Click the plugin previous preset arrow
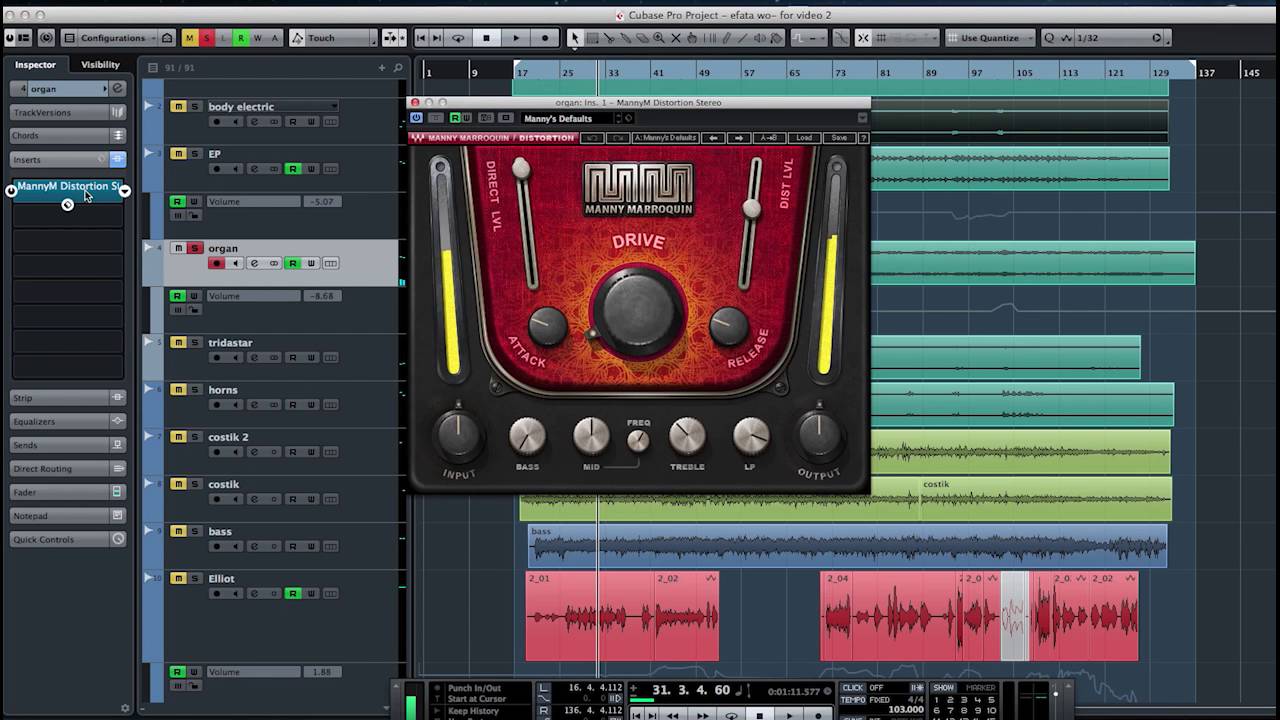This screenshot has height=720, width=1280. click(x=713, y=138)
